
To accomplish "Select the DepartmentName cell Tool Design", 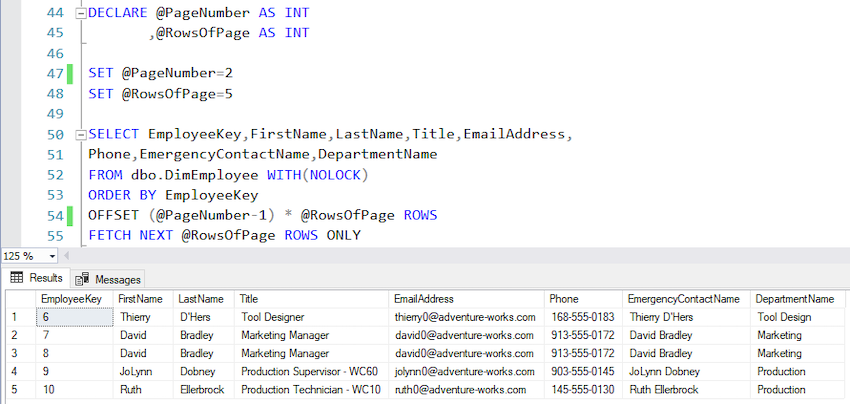I will (797, 317).
